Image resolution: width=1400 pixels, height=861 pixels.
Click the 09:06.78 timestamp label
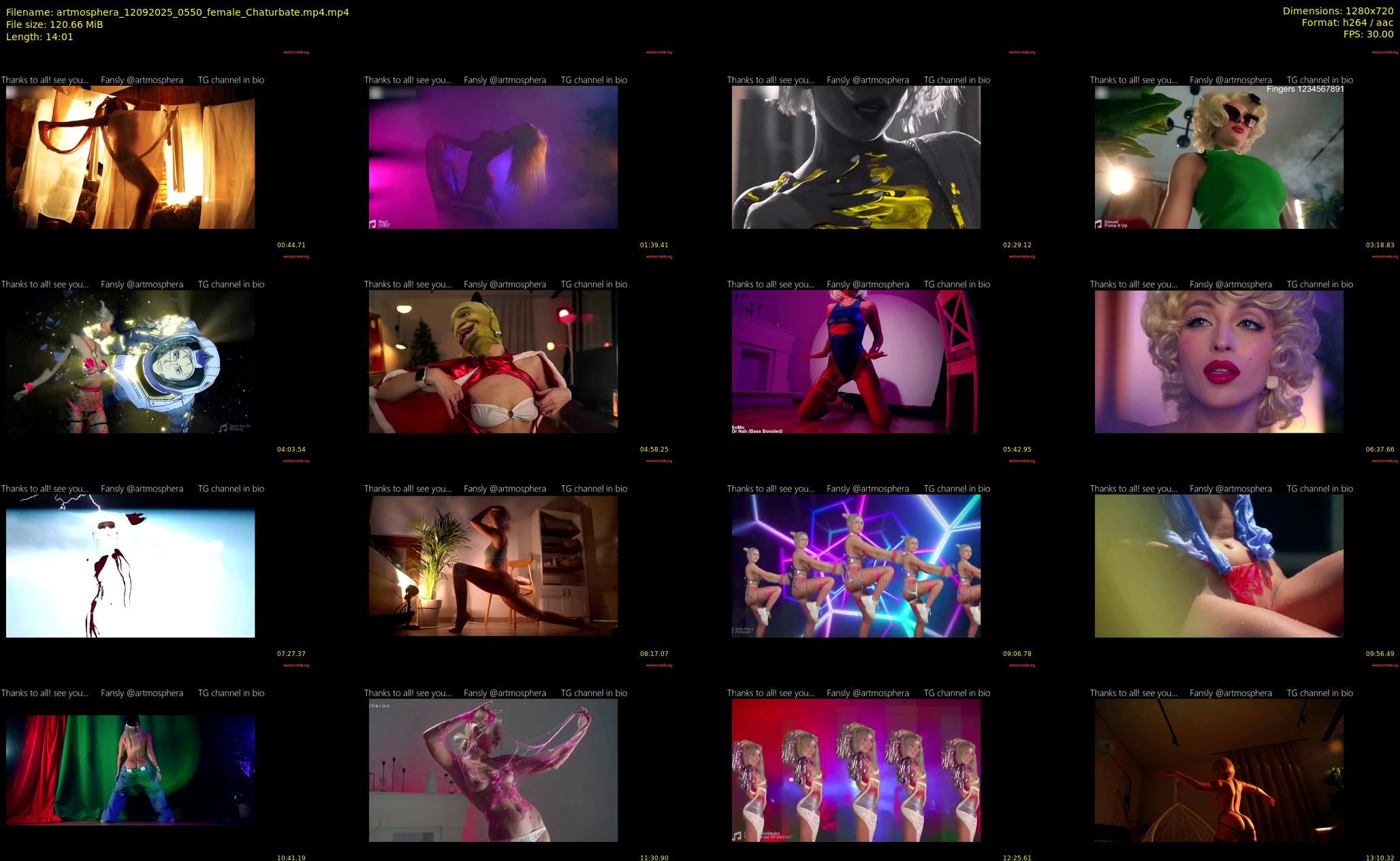1017,654
